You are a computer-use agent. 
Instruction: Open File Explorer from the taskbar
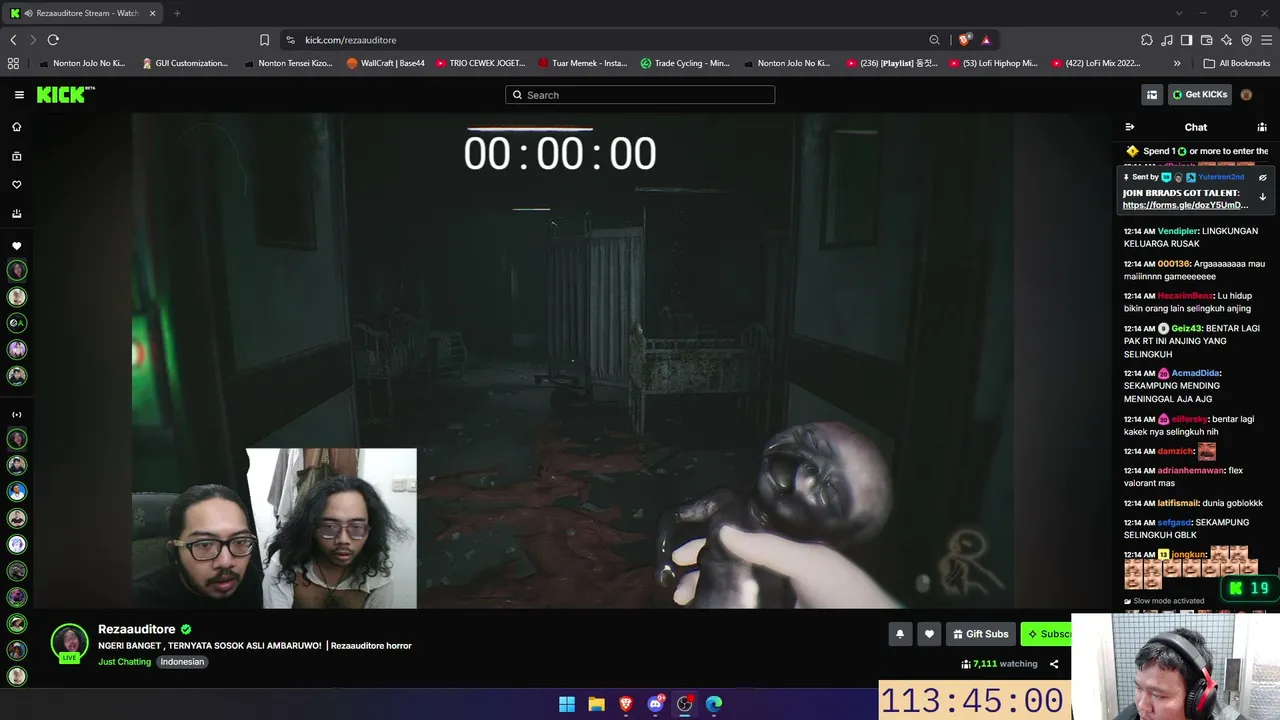click(596, 704)
